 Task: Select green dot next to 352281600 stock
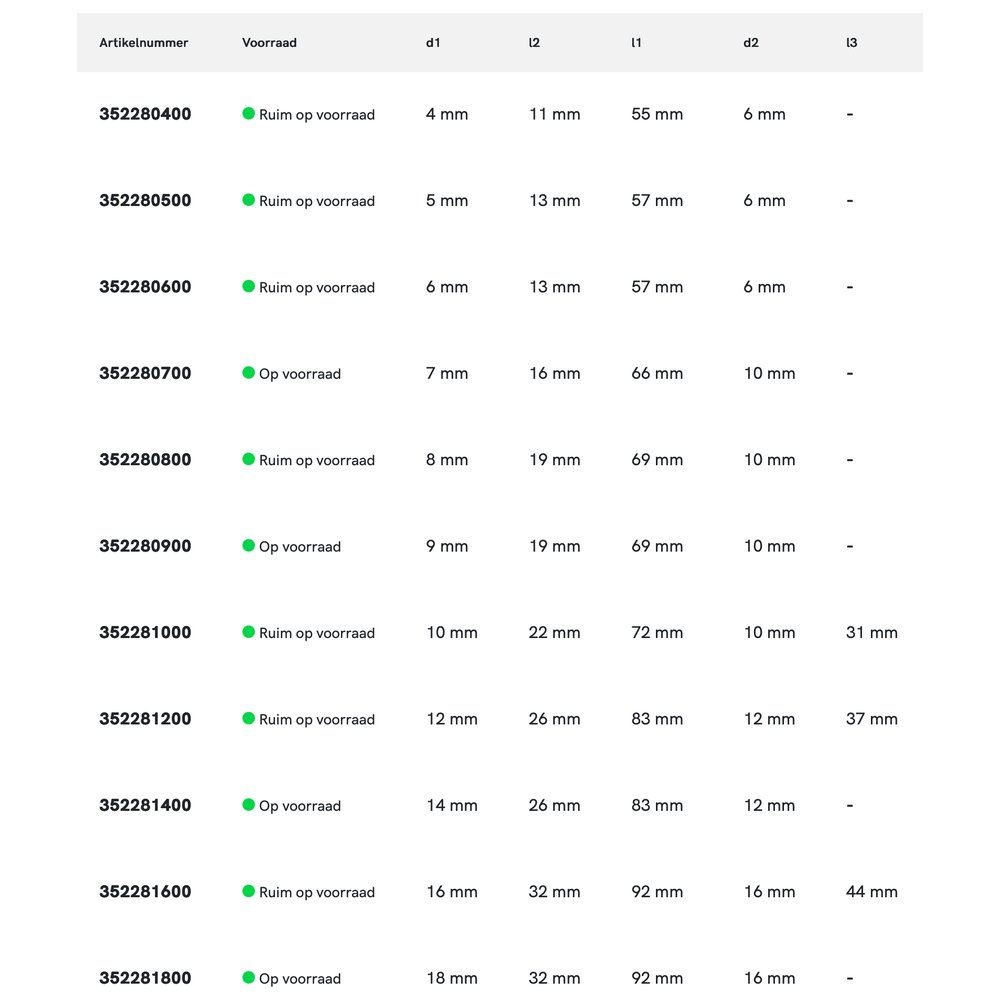click(x=249, y=891)
